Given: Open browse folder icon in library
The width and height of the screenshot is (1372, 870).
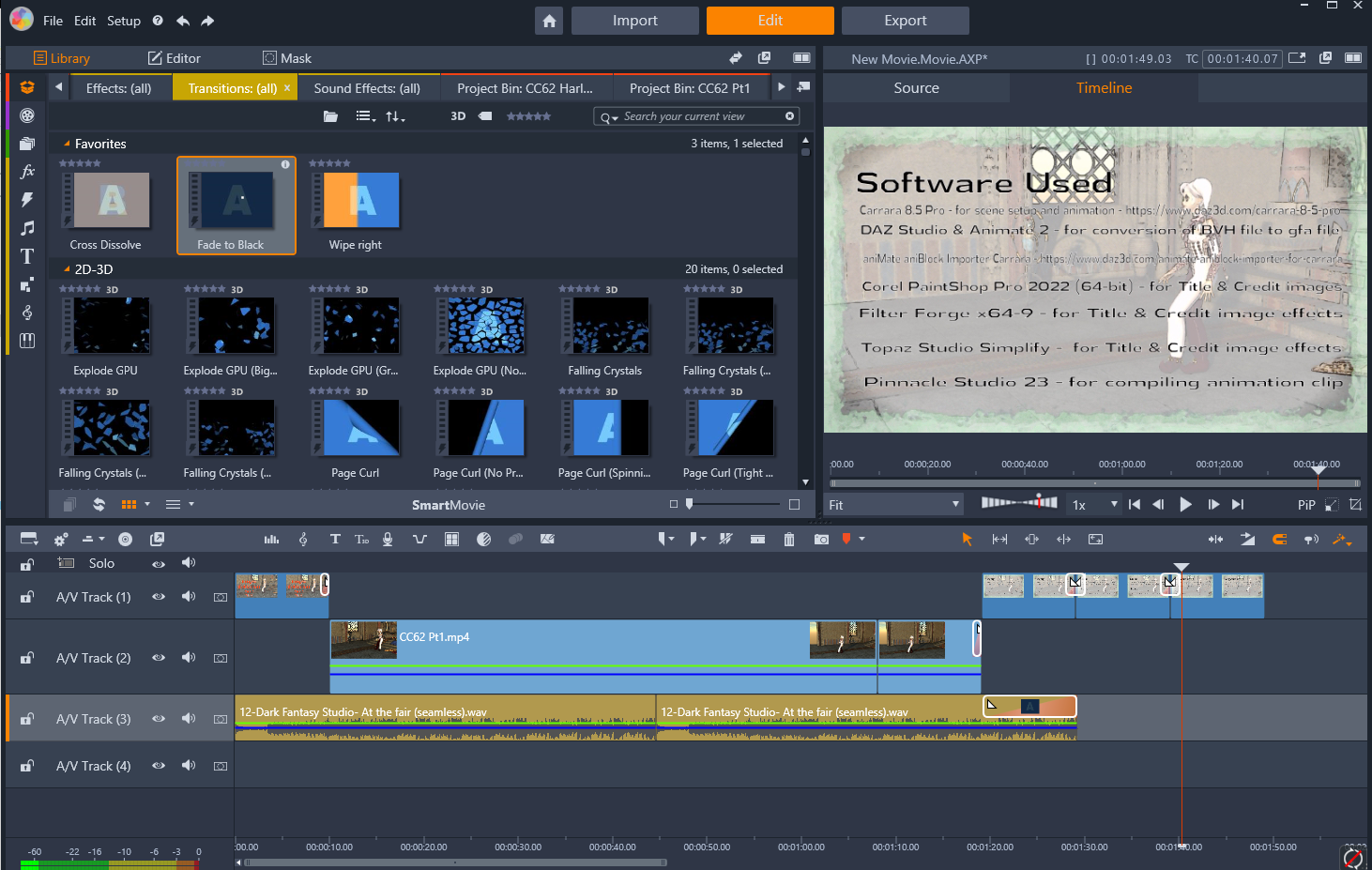Looking at the screenshot, I should 330,116.
